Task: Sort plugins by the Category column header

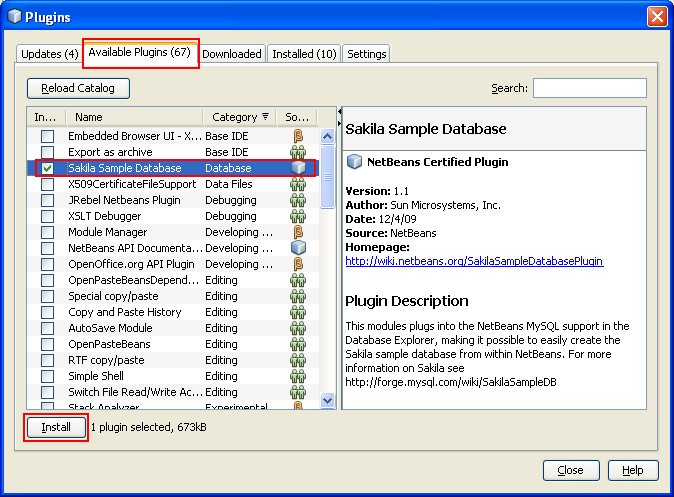Action: pyautogui.click(x=235, y=117)
